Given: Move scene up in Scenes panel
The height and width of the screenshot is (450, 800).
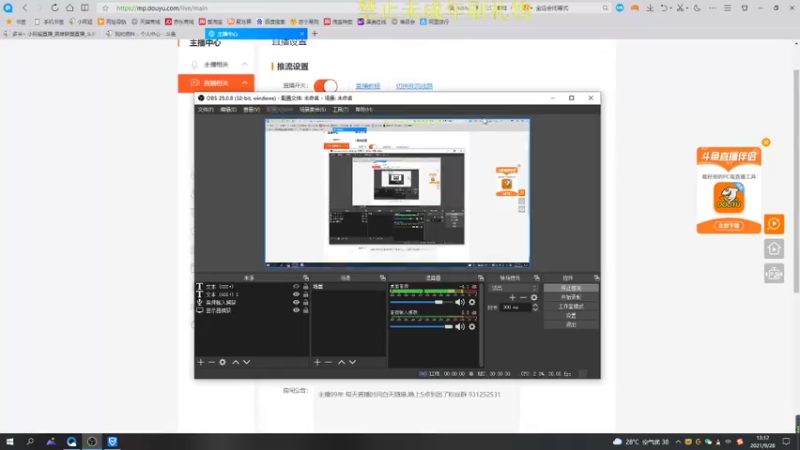Looking at the screenshot, I should pyautogui.click(x=341, y=362).
